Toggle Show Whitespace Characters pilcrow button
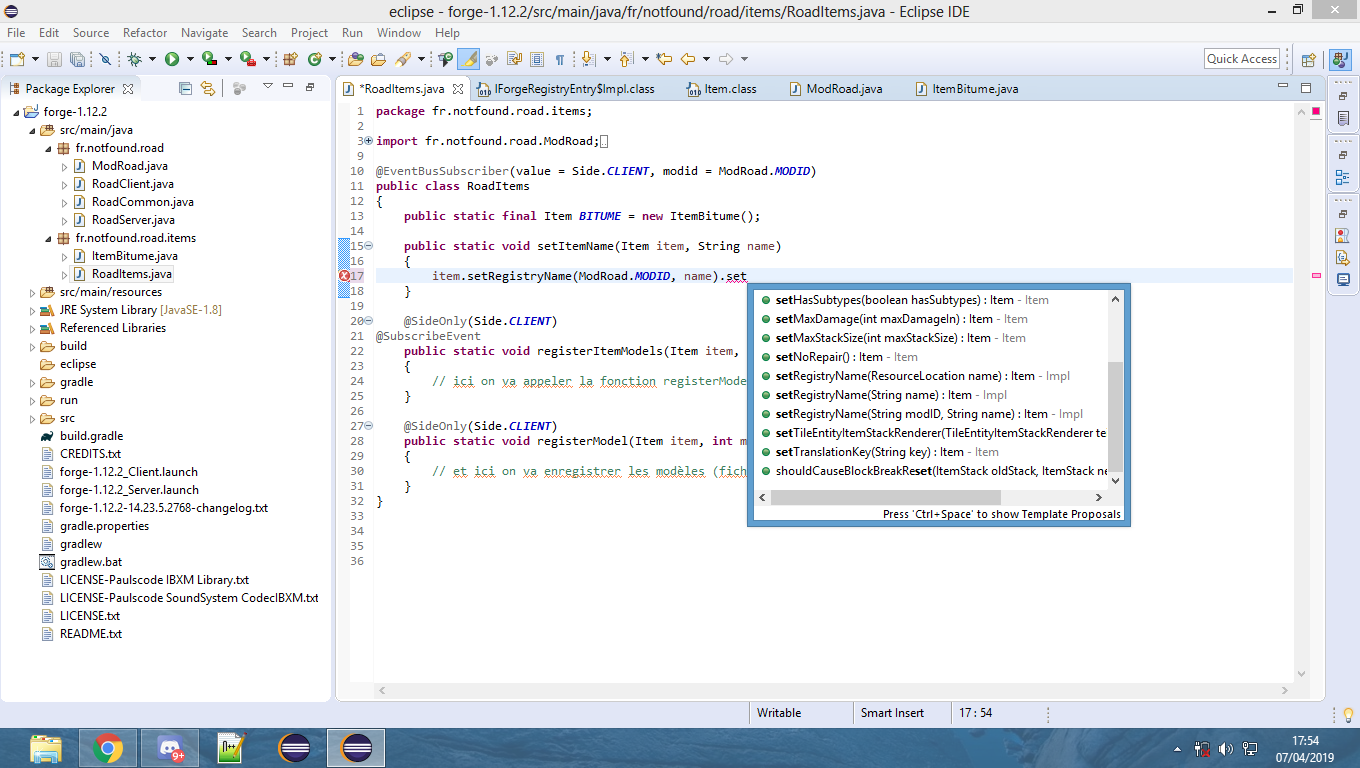This screenshot has height=768, width=1360. pyautogui.click(x=559, y=59)
